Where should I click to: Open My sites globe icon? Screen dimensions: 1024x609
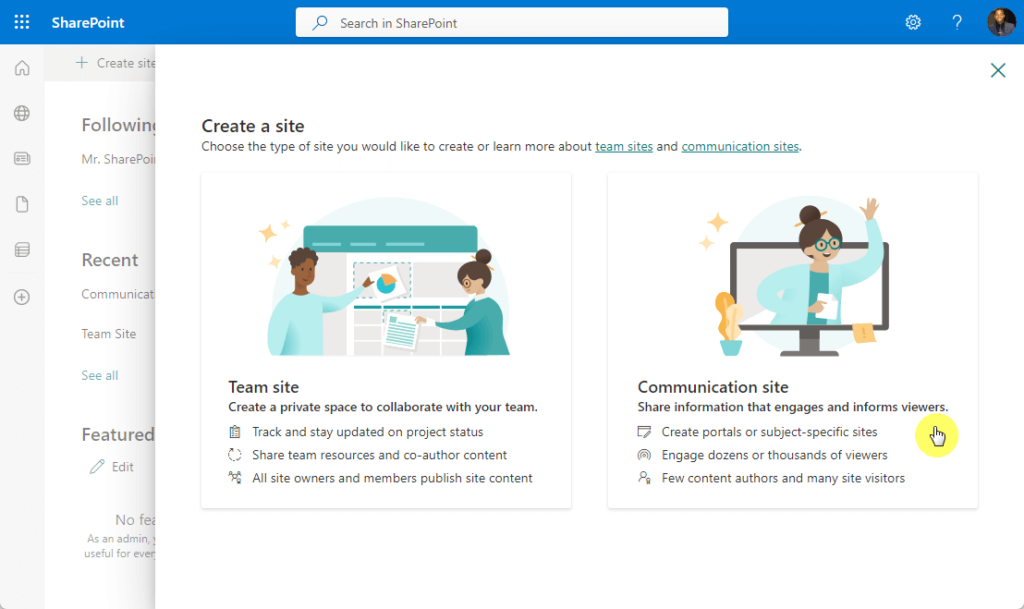pyautogui.click(x=22, y=113)
